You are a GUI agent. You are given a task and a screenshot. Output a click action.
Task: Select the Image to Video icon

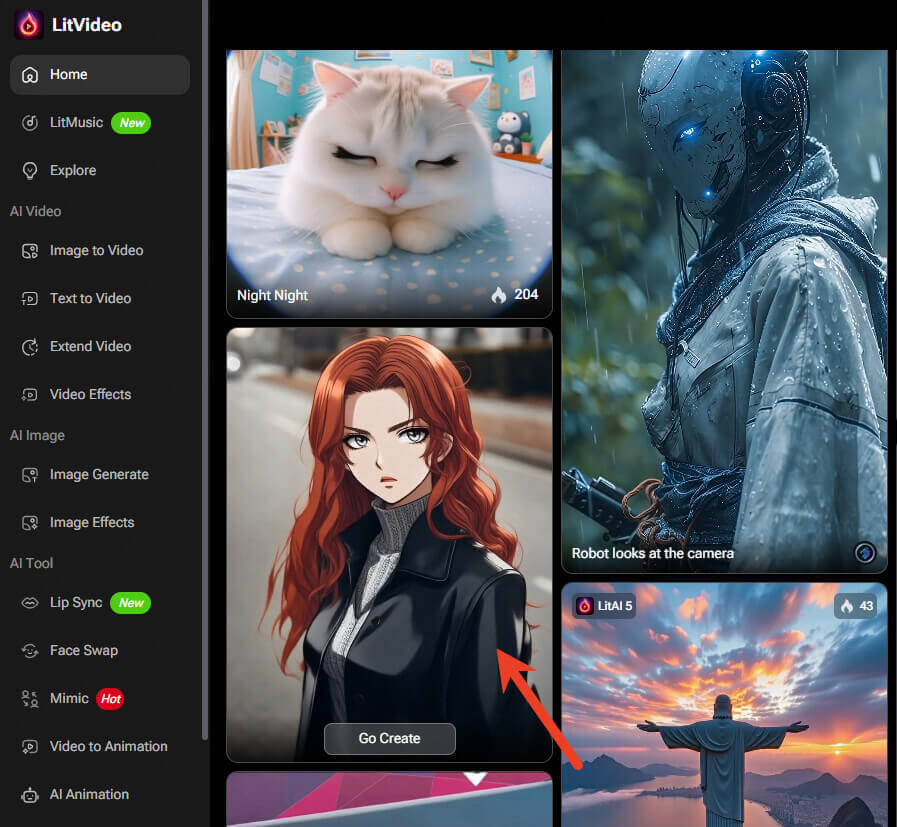pos(30,251)
